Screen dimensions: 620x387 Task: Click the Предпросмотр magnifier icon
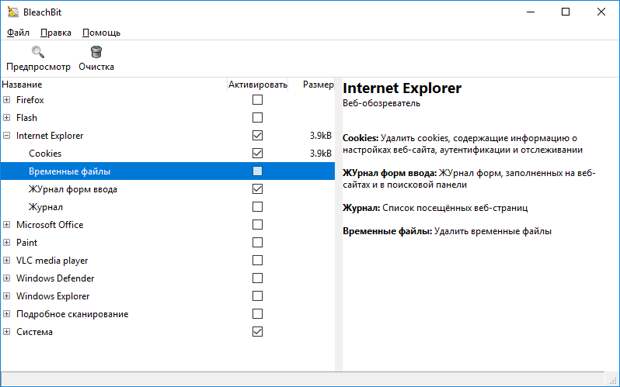tap(38, 52)
